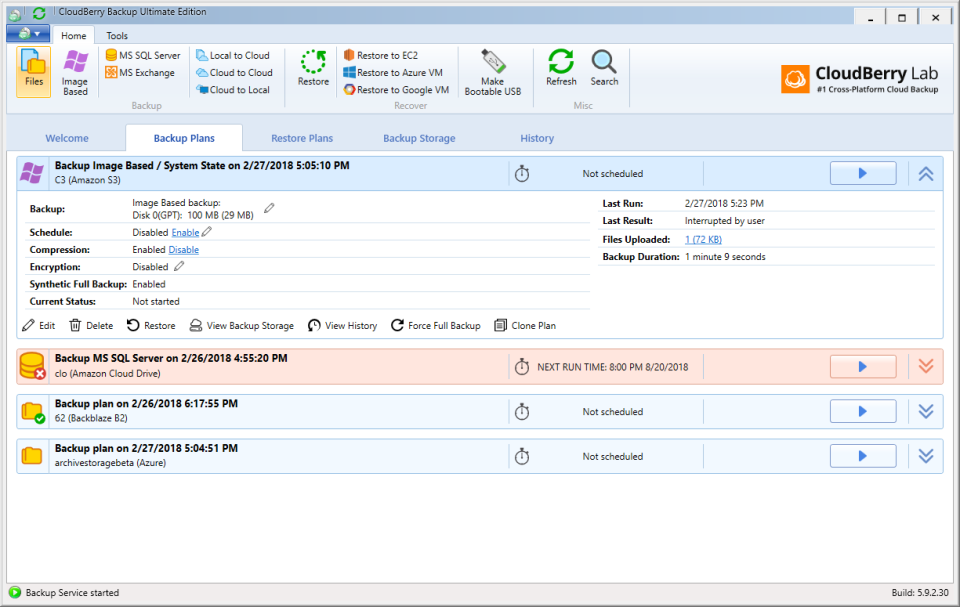
Task: Click the Files backup button in ribbon
Action: click(34, 72)
